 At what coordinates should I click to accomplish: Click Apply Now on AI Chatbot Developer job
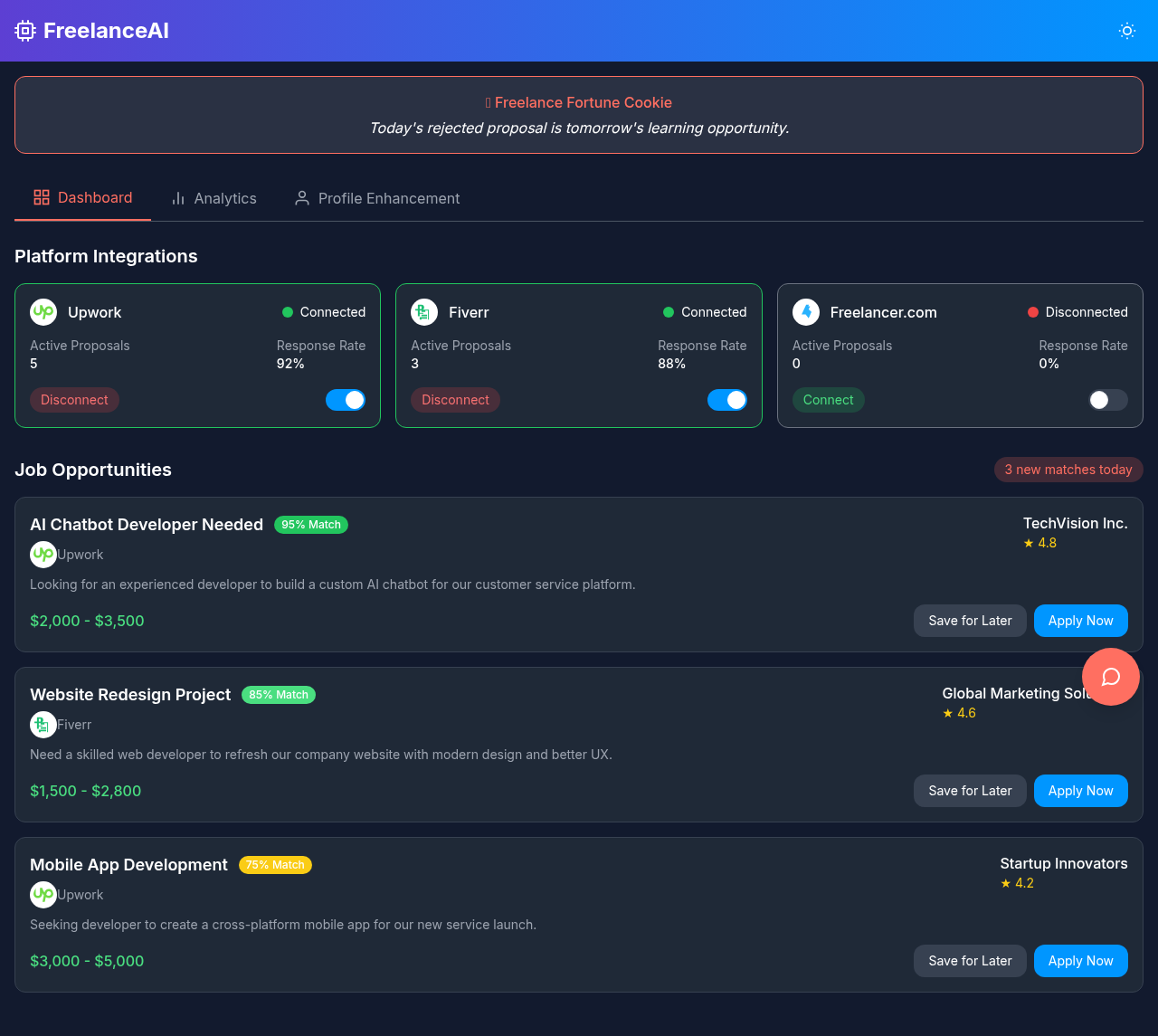(1080, 620)
